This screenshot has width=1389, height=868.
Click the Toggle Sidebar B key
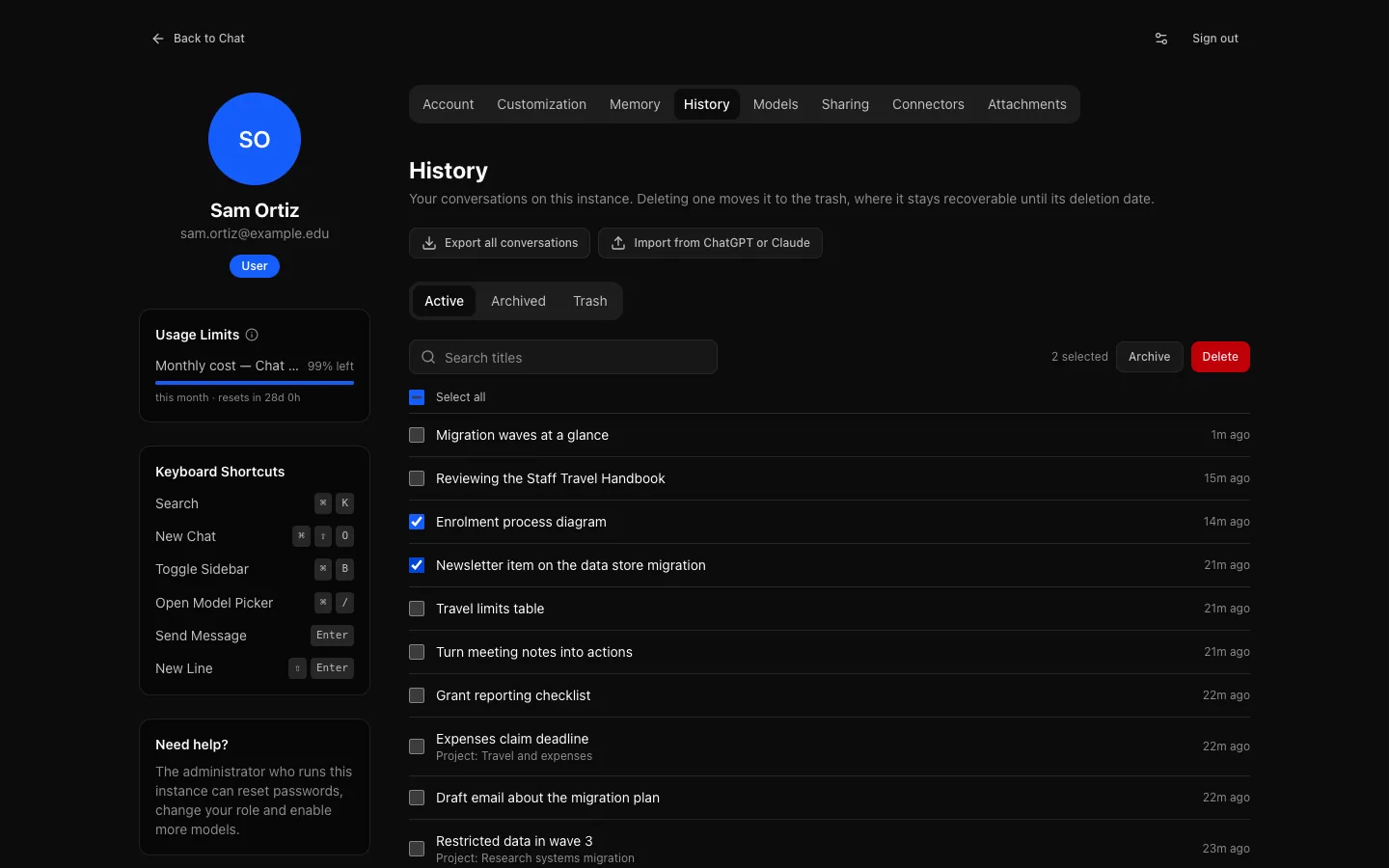click(x=344, y=569)
